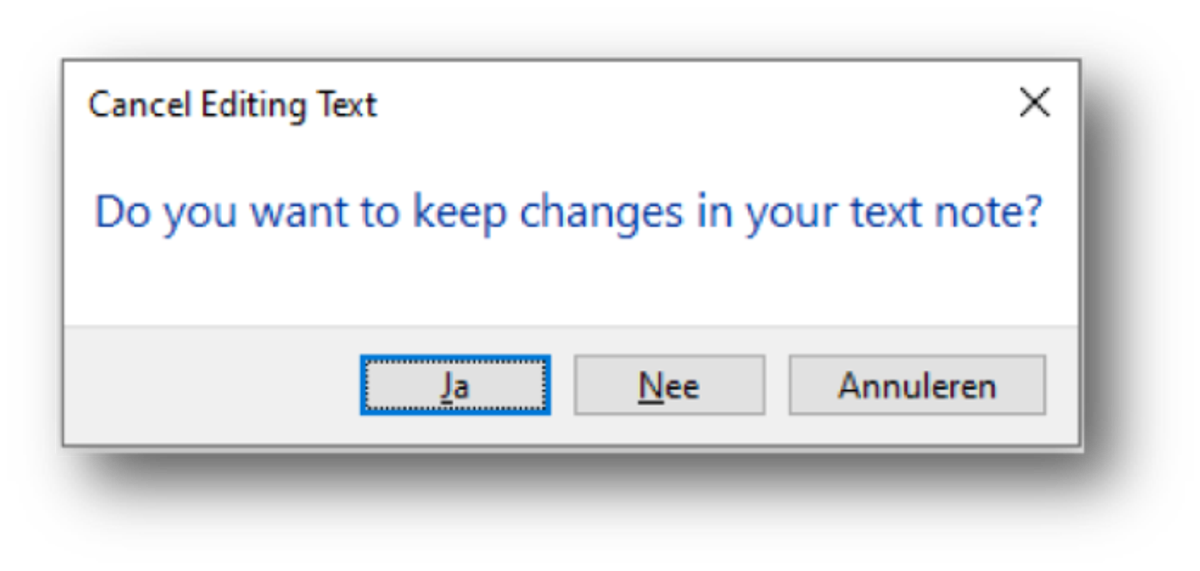Choose Annuleren to return to editing
The height and width of the screenshot is (571, 1200).
[x=917, y=385]
